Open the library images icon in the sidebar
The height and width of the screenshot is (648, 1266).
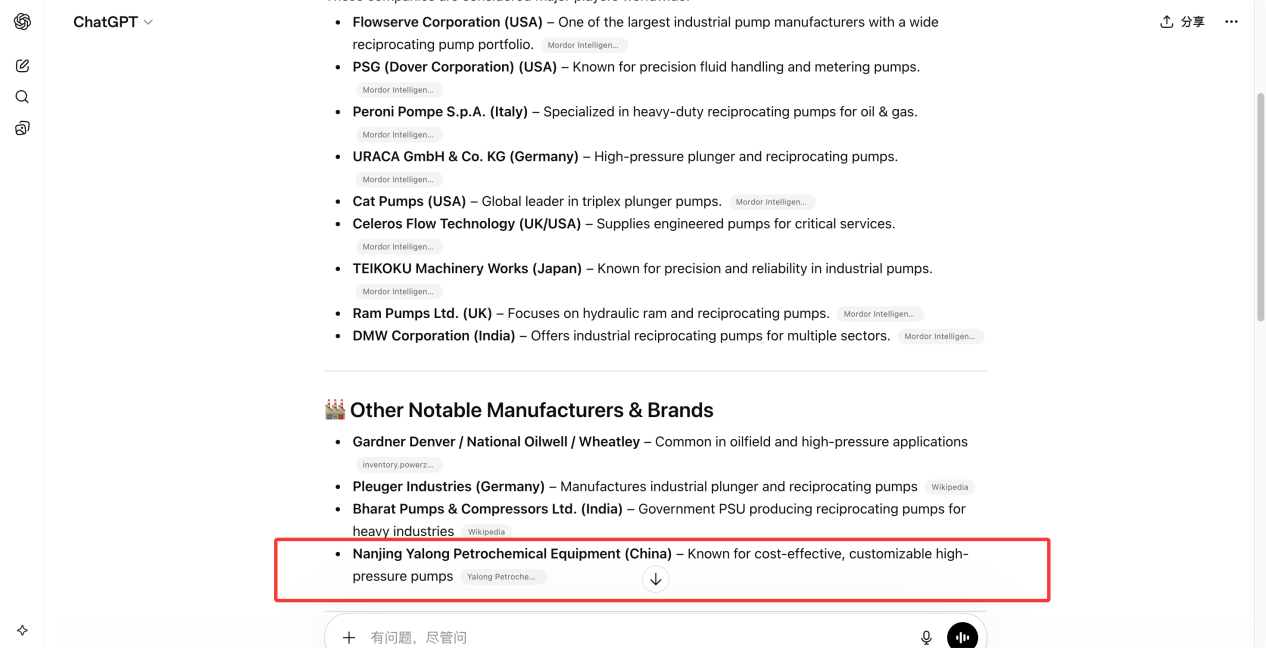[x=22, y=128]
